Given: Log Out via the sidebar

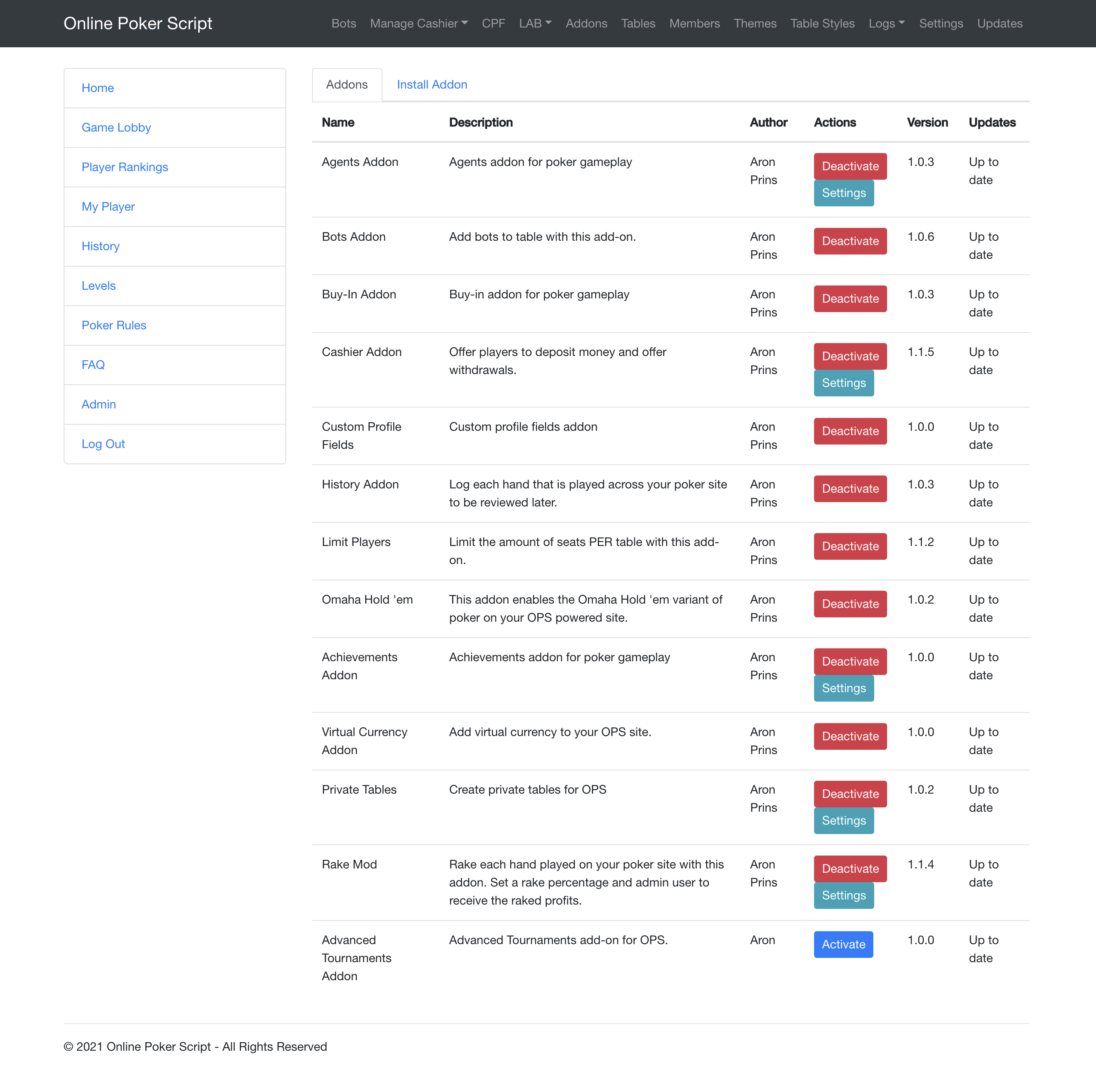Looking at the screenshot, I should (x=175, y=444).
